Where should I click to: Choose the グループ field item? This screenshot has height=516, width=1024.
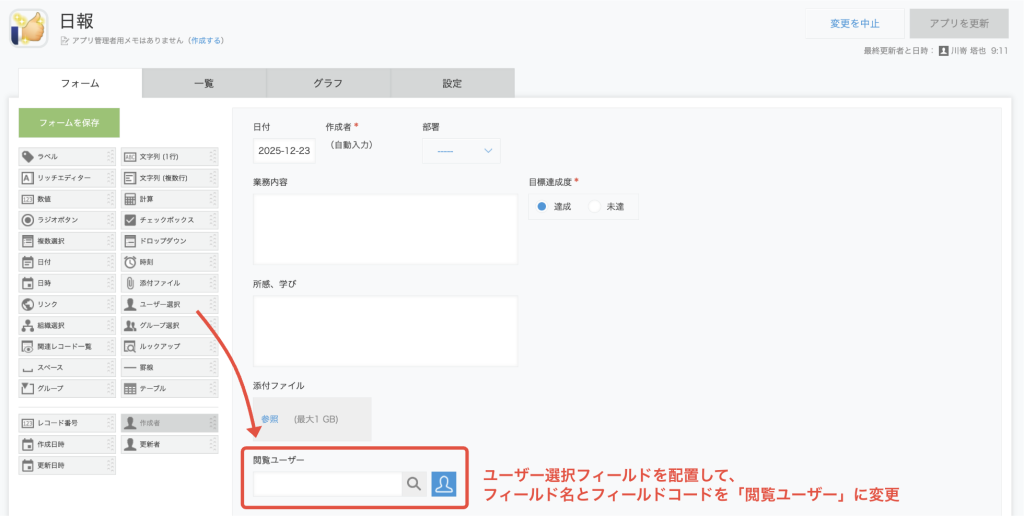tap(67, 389)
